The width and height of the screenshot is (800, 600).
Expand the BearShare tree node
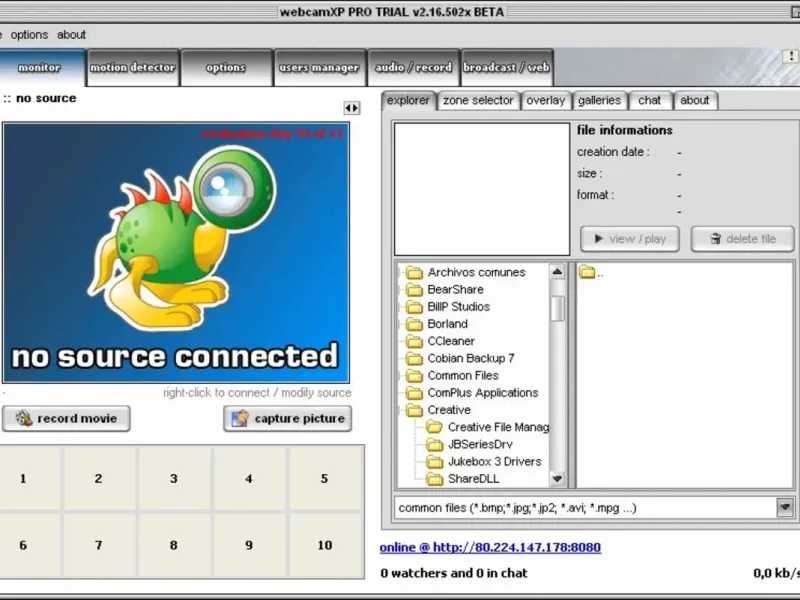pos(399,290)
